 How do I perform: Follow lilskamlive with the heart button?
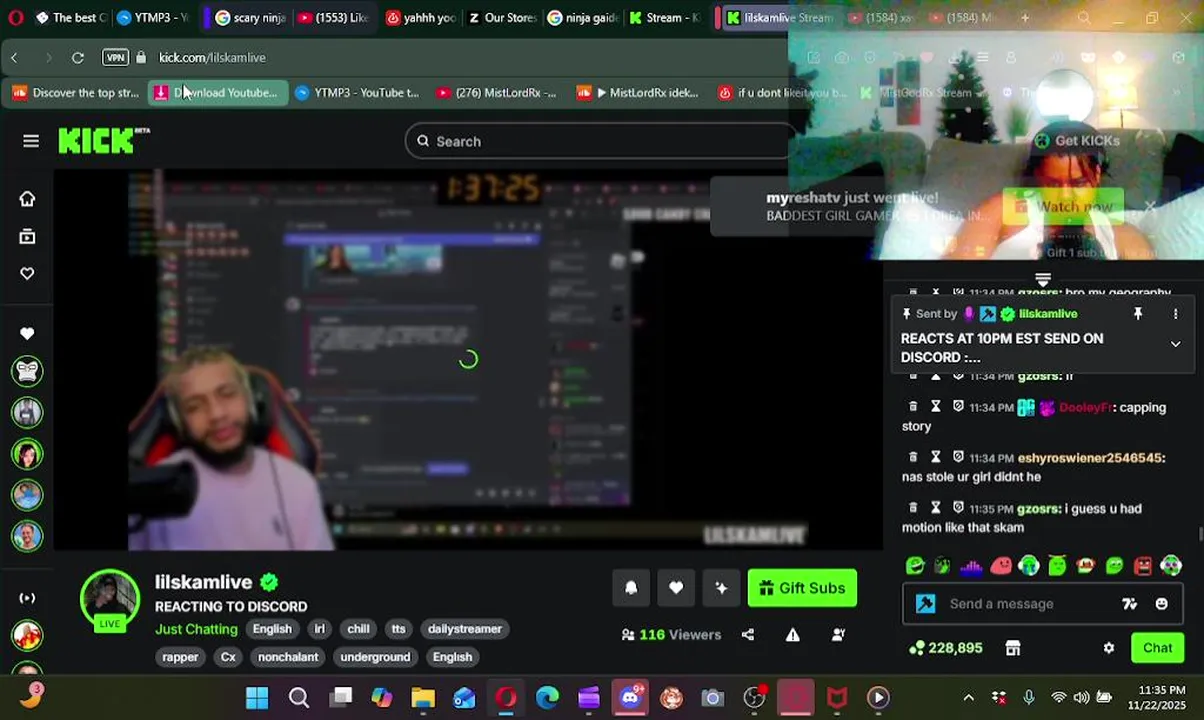[x=676, y=588]
